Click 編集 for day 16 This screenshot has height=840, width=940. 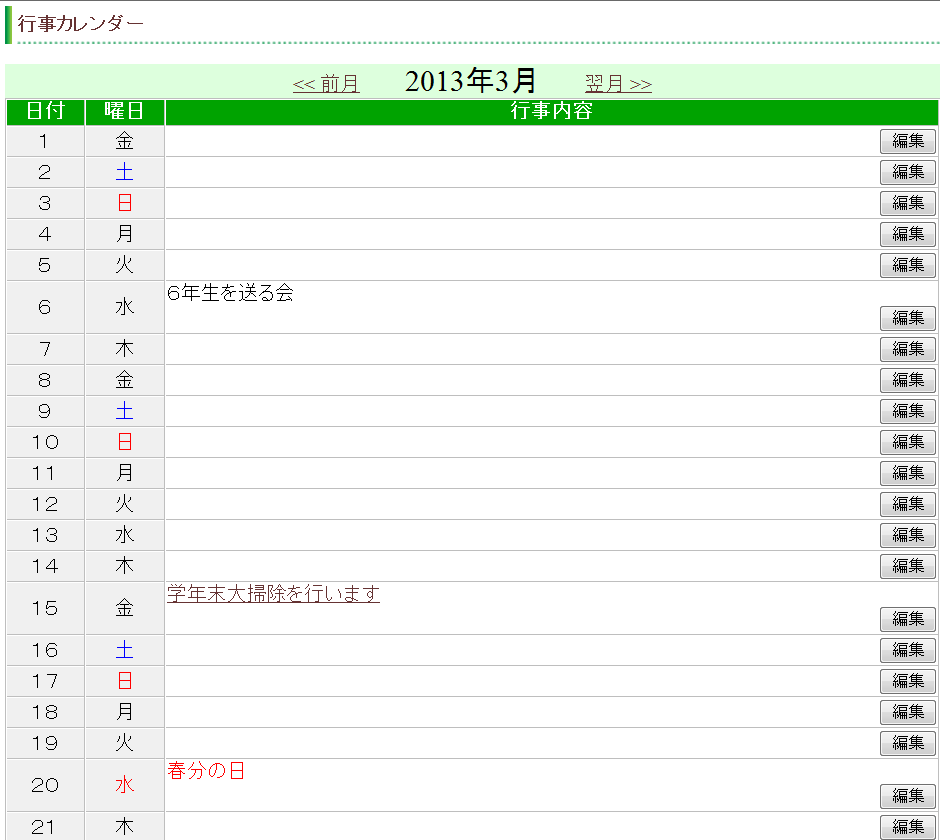click(908, 650)
